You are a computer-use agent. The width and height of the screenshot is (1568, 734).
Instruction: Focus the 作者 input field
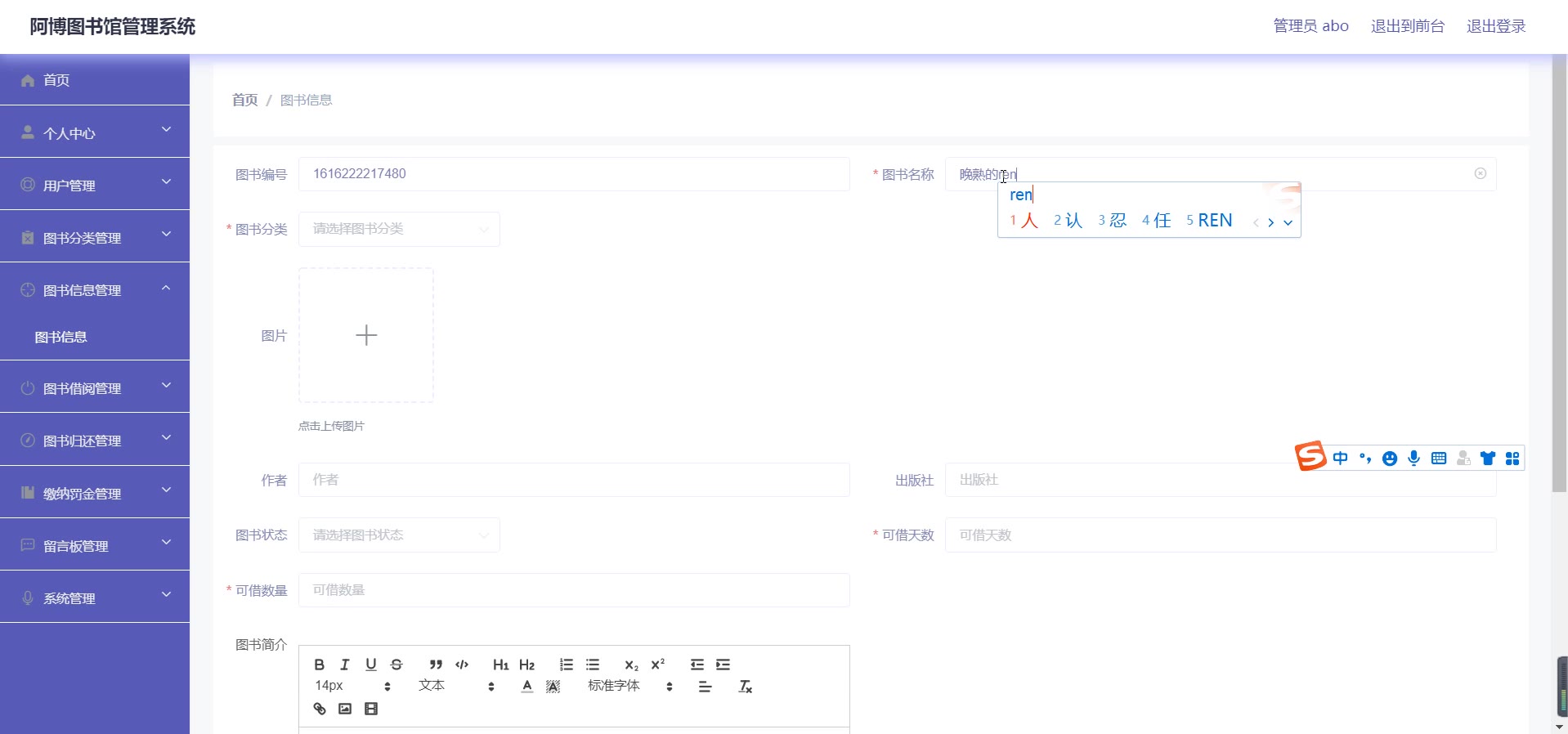click(574, 480)
